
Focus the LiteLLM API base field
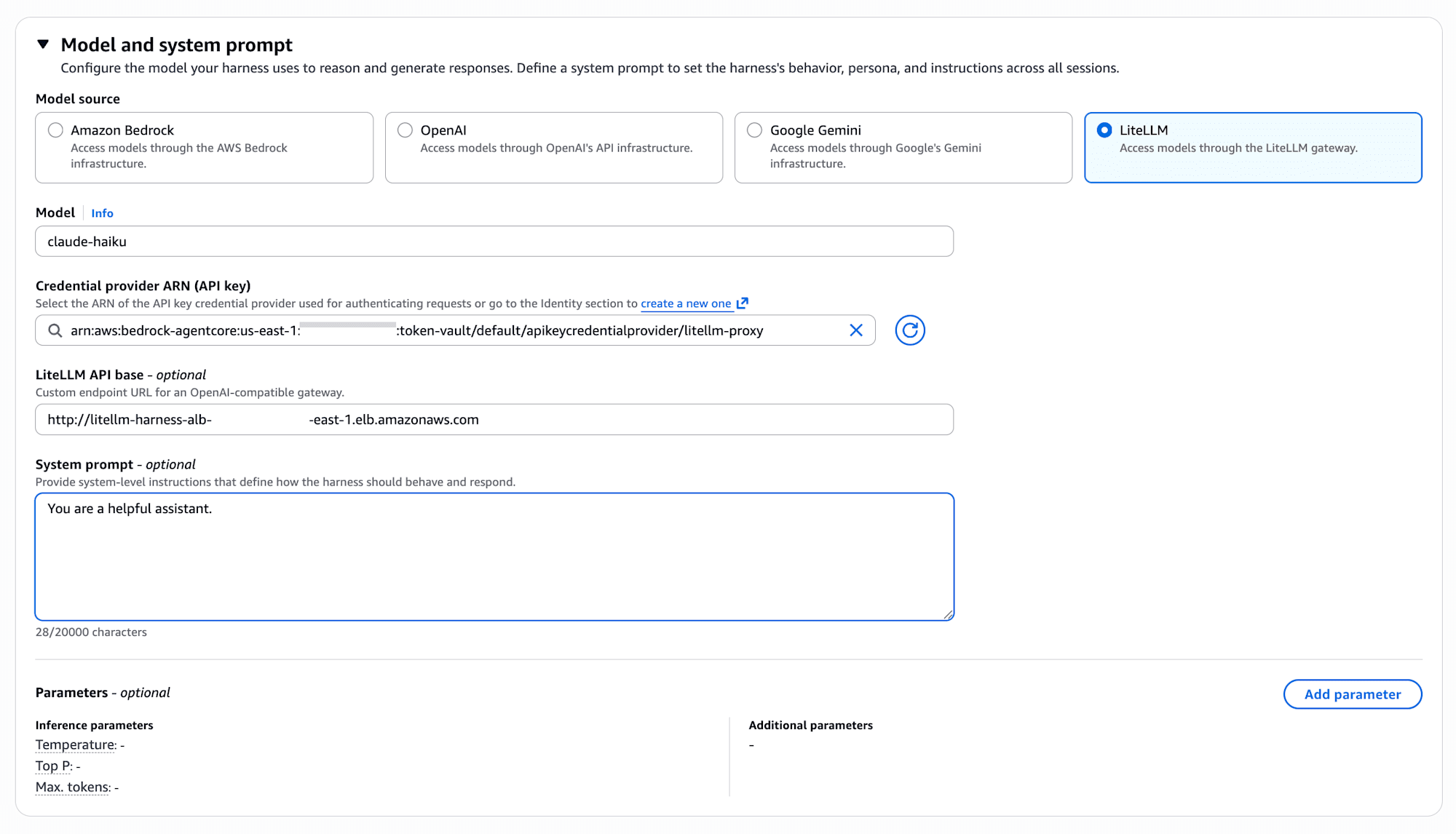tap(494, 420)
